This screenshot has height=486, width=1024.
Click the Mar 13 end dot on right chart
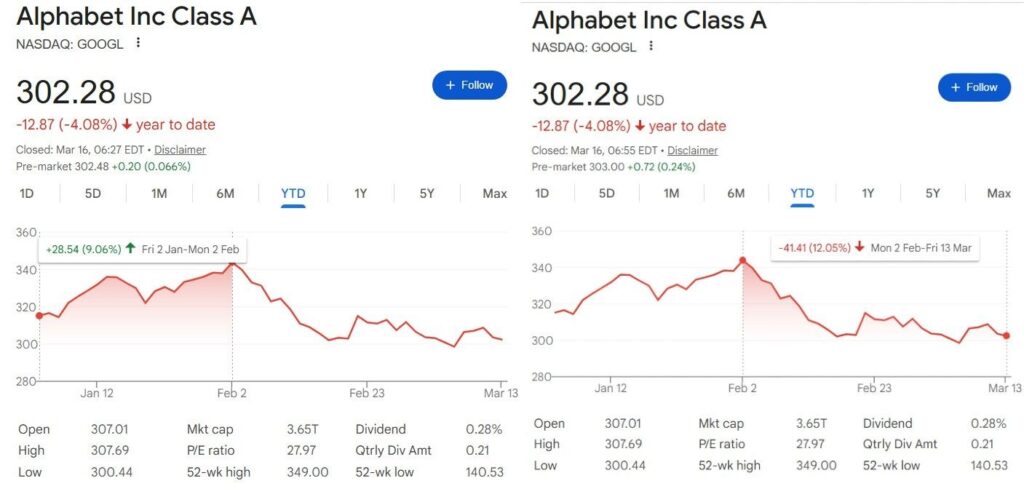point(1006,336)
